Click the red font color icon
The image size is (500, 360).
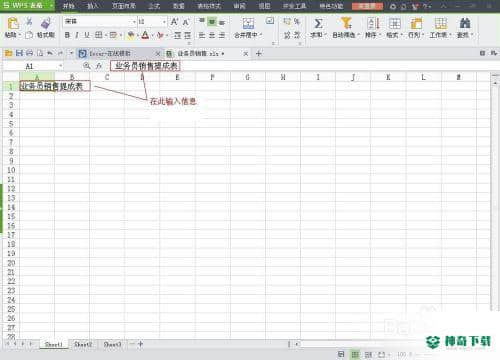point(145,35)
